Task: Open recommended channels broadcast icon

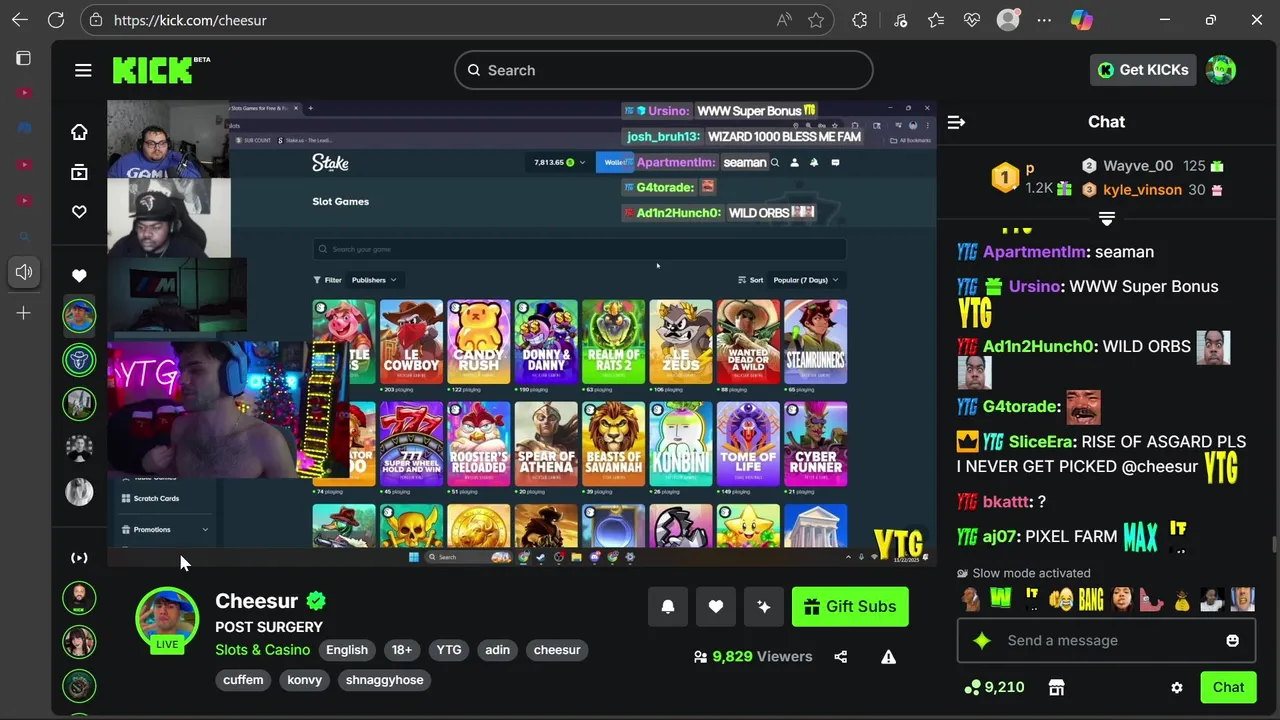Action: tap(79, 558)
